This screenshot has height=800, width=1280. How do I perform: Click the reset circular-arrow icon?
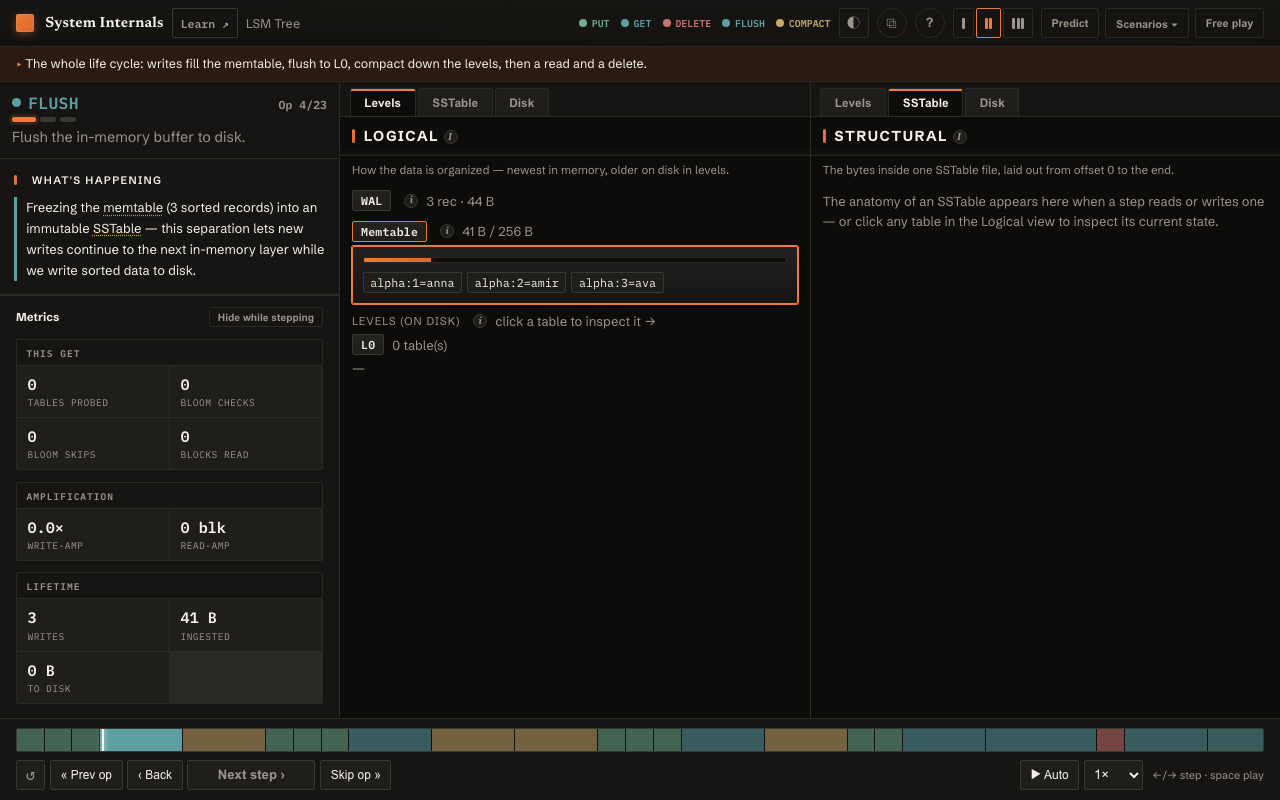point(30,775)
